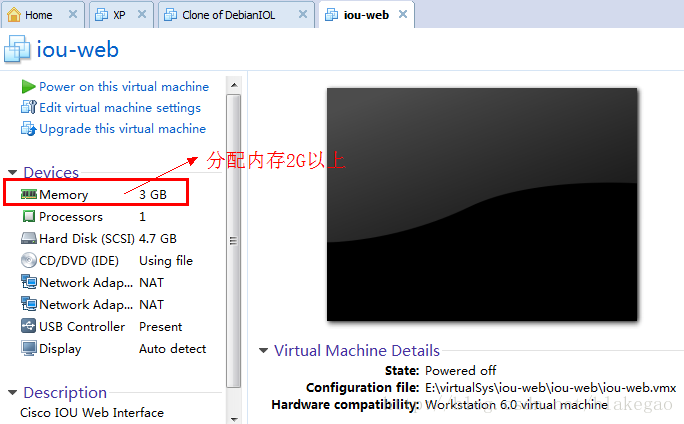Image resolution: width=684 pixels, height=424 pixels.
Task: Click the Display monitor icon
Action: (x=29, y=348)
